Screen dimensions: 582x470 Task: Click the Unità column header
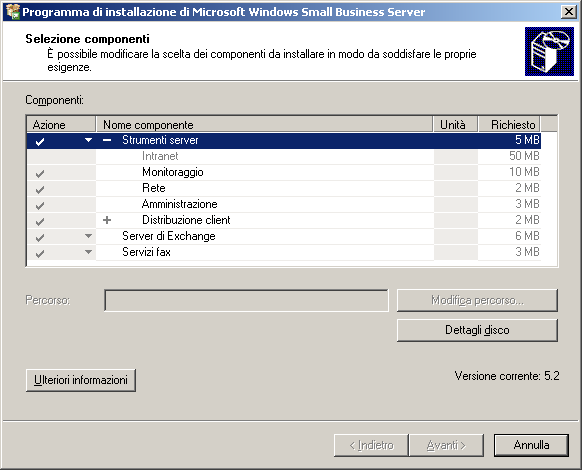click(455, 124)
